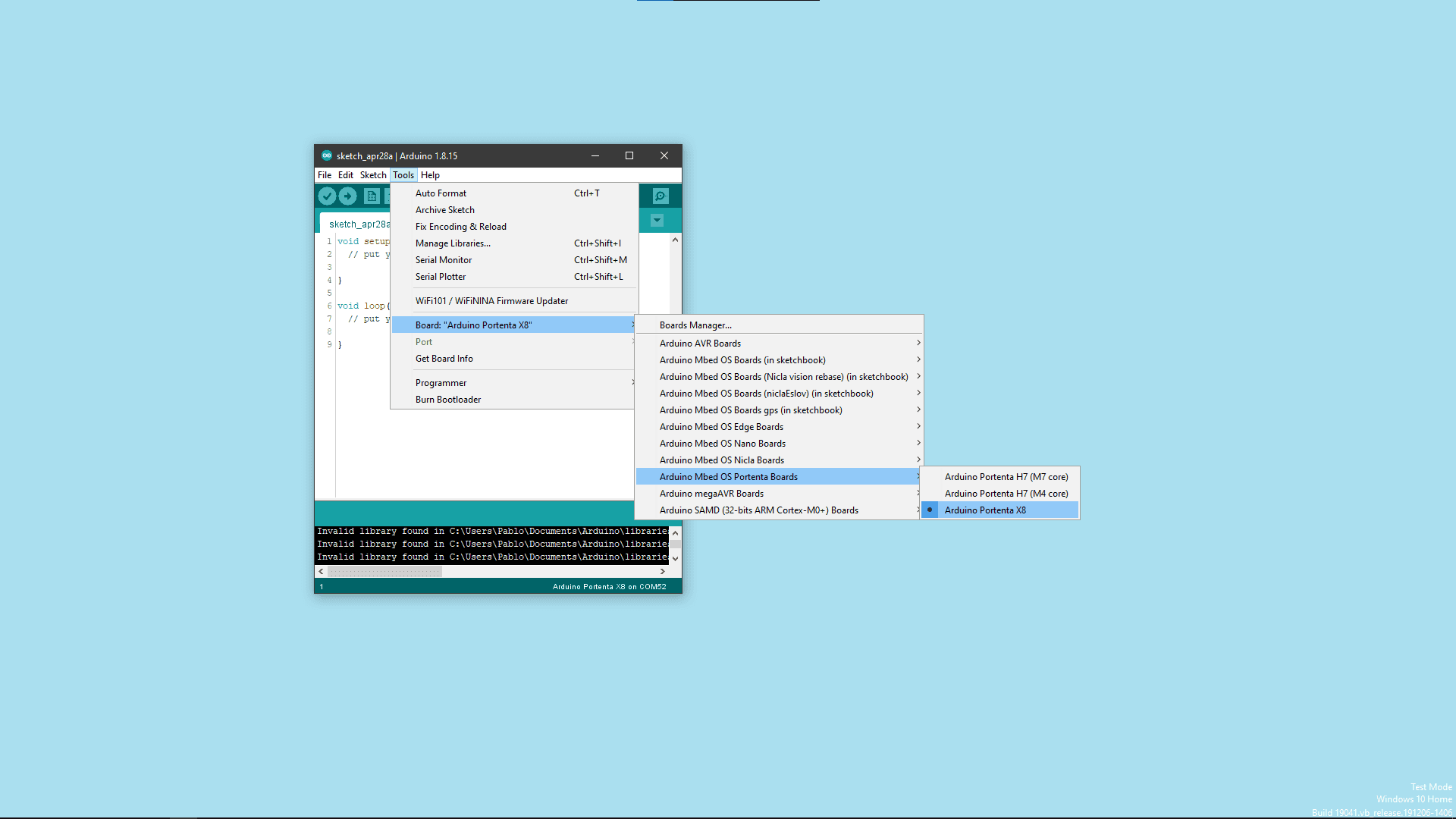Click Get Board Info
This screenshot has height=819, width=1456.
(x=444, y=359)
